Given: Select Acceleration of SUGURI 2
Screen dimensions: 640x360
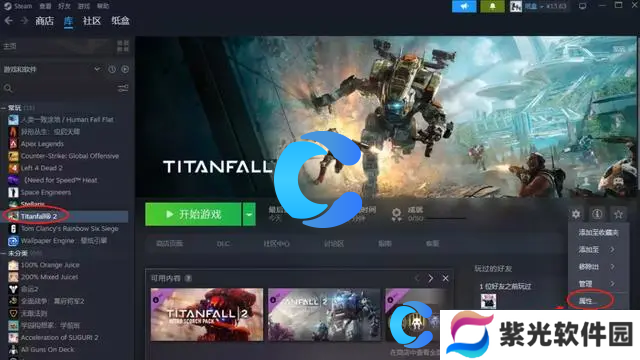Looking at the screenshot, I should (60, 338).
